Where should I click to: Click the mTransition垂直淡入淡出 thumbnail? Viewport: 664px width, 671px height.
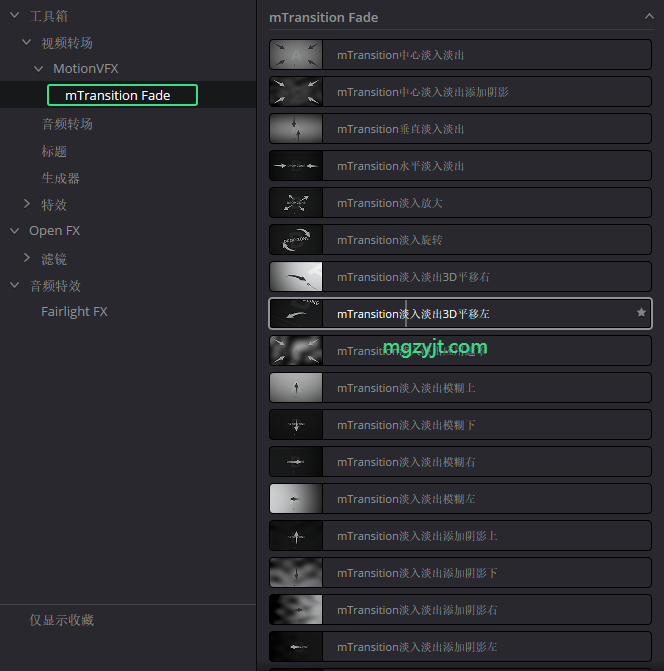tap(296, 129)
